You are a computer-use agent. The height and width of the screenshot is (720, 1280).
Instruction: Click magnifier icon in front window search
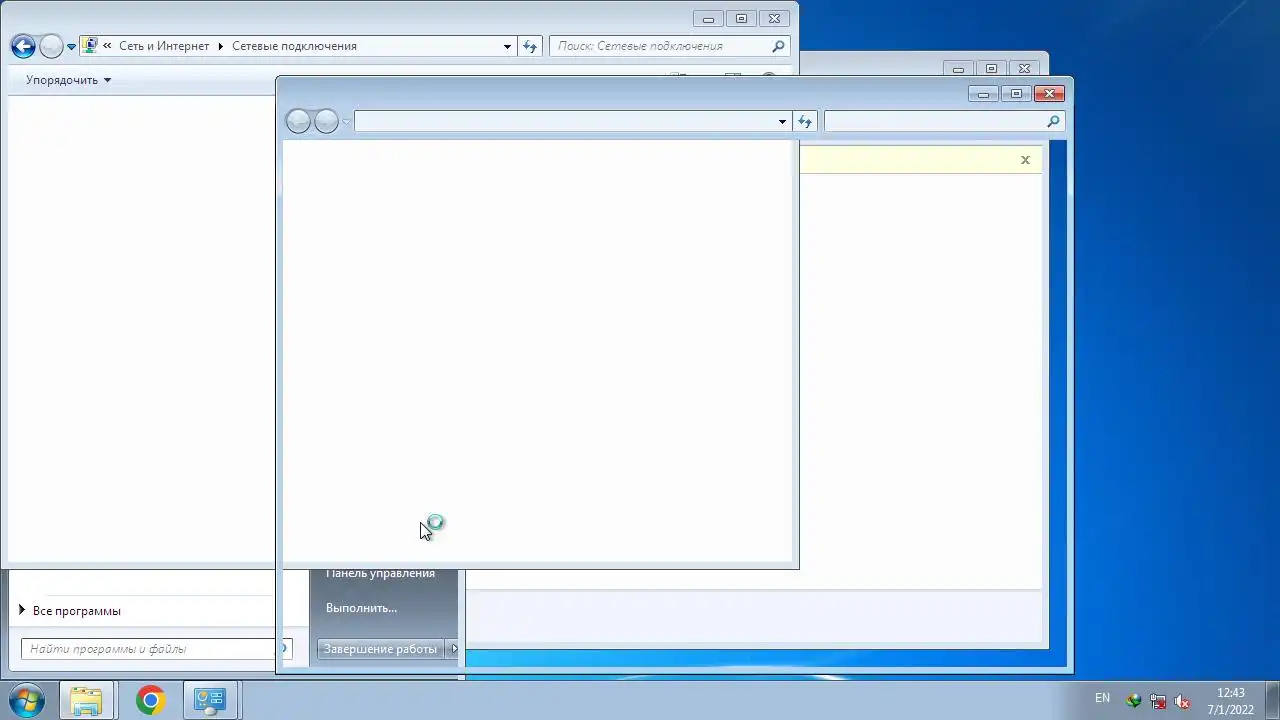[1053, 121]
